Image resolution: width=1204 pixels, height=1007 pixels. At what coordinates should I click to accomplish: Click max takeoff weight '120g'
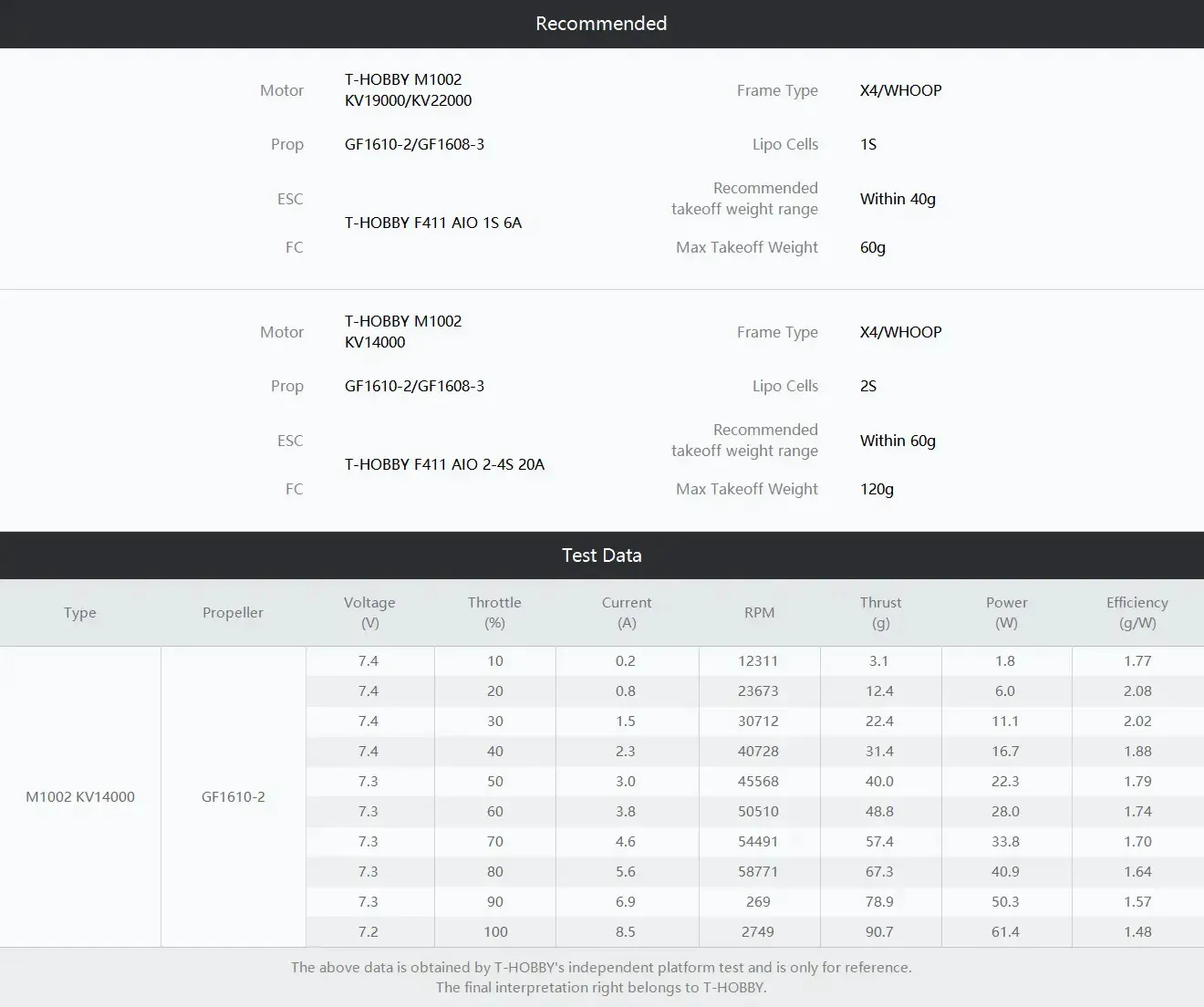point(877,489)
